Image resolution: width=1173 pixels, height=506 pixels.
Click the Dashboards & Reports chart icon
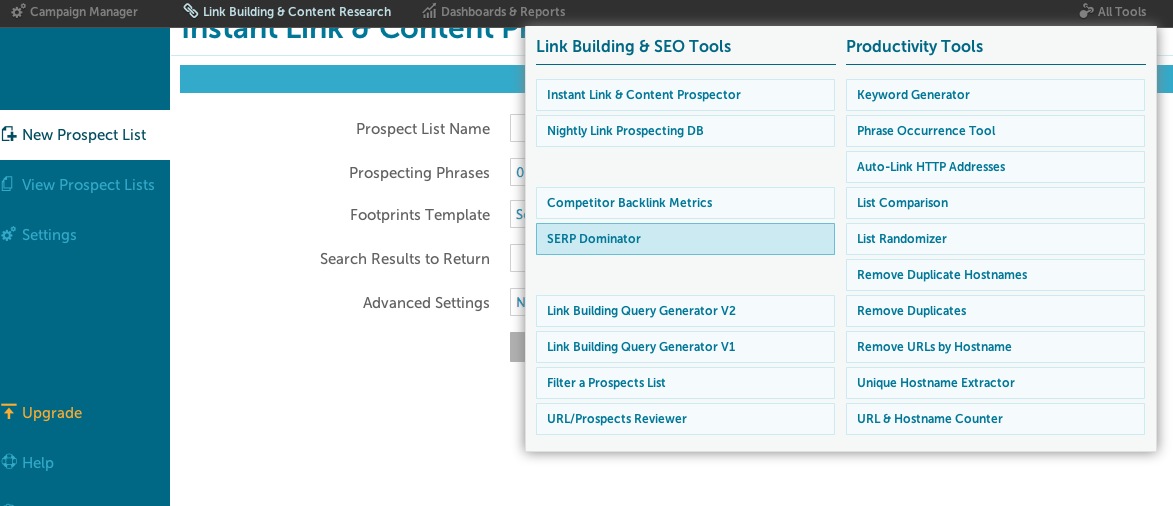pos(429,12)
